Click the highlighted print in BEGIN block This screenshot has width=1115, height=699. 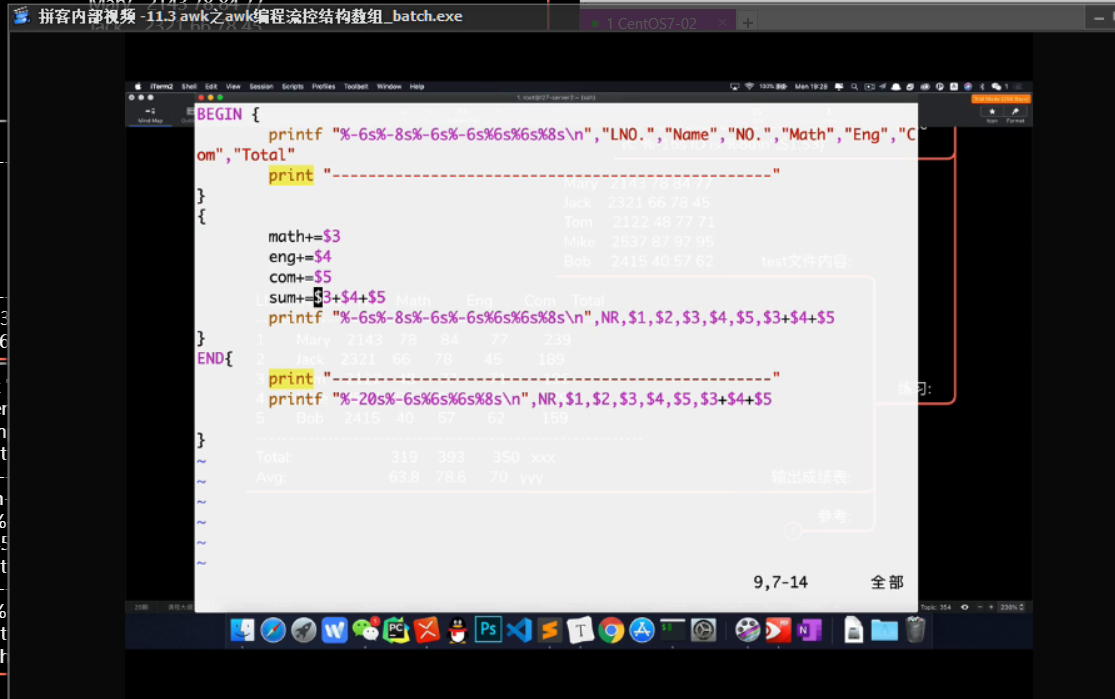pyautogui.click(x=291, y=176)
